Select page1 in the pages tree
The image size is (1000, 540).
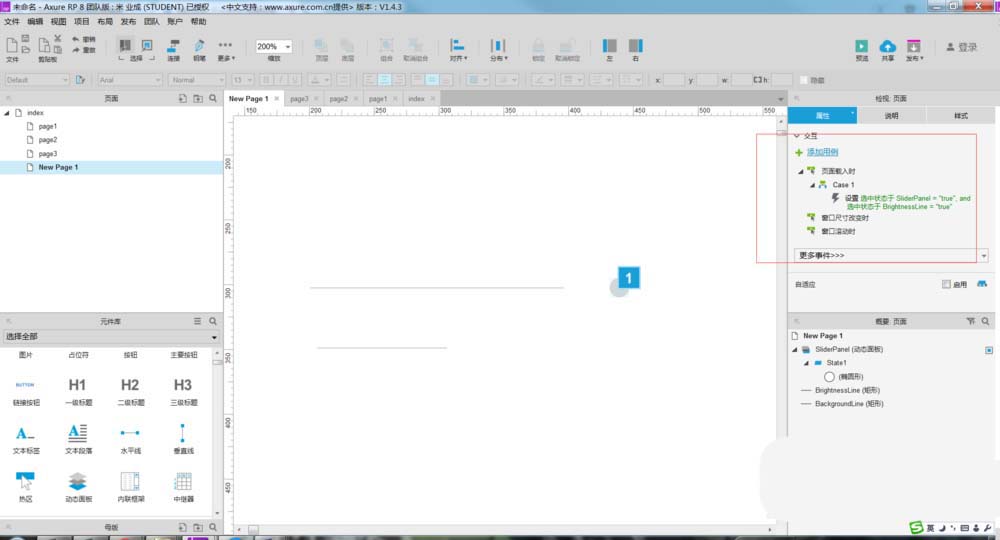click(48, 126)
